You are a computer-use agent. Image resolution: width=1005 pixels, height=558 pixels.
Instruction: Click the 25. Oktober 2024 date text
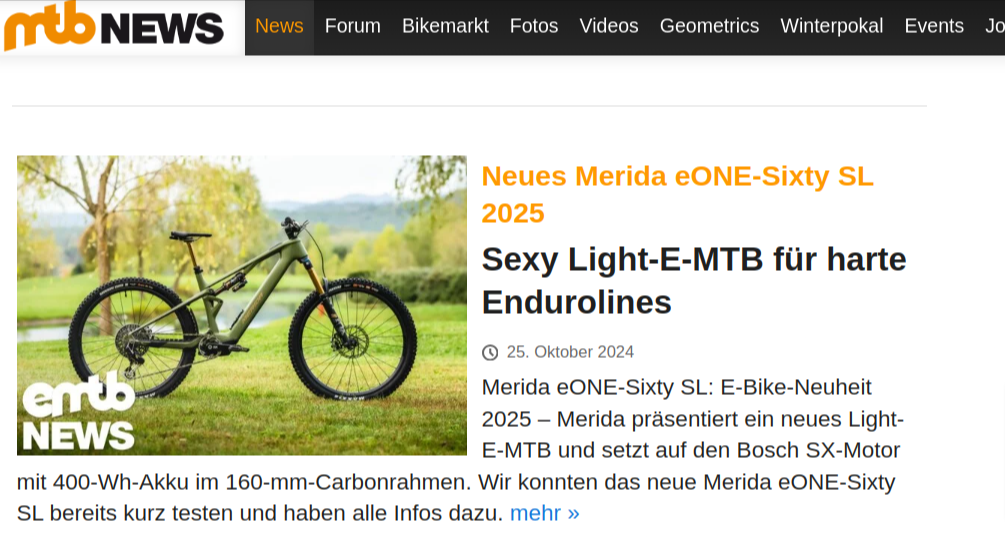tap(570, 352)
